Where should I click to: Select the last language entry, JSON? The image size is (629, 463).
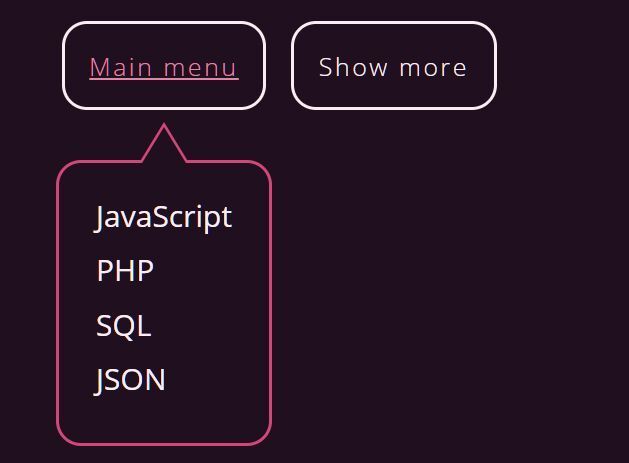[130, 380]
